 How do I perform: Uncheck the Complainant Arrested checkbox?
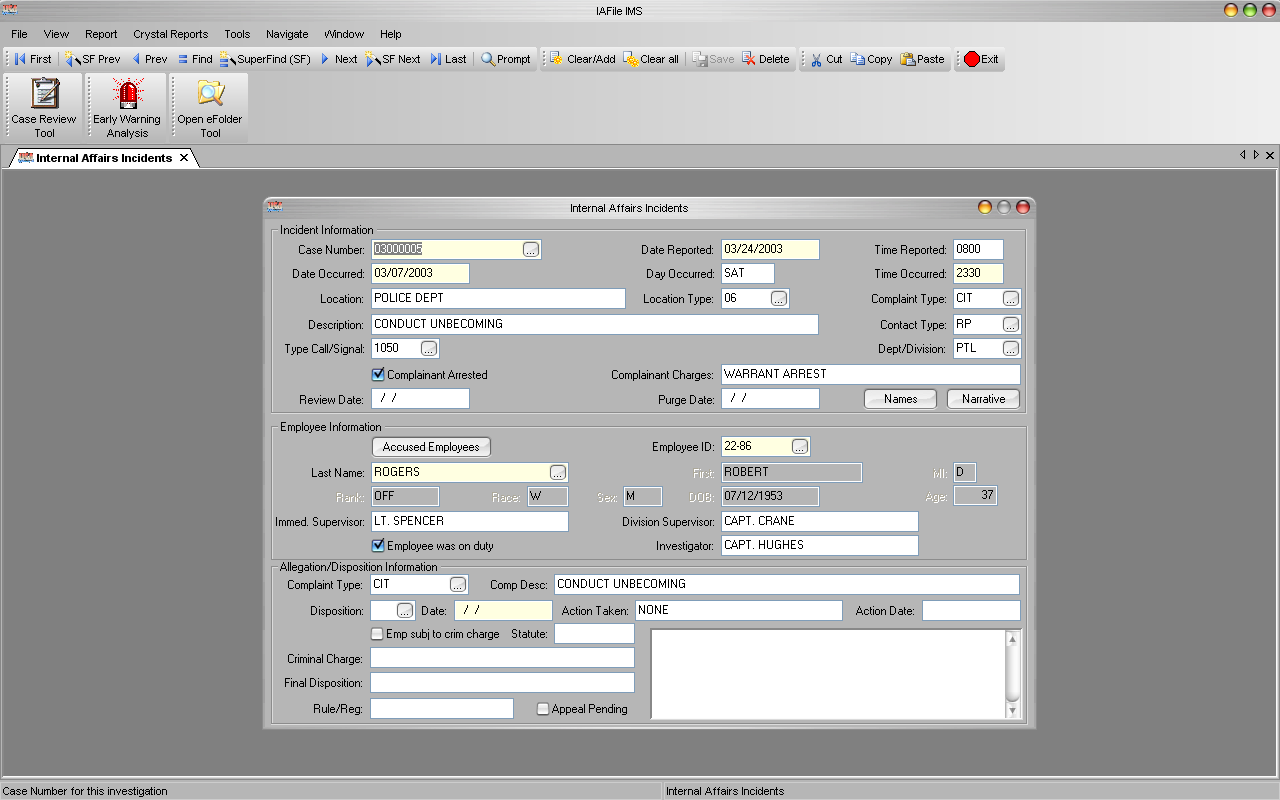378,375
